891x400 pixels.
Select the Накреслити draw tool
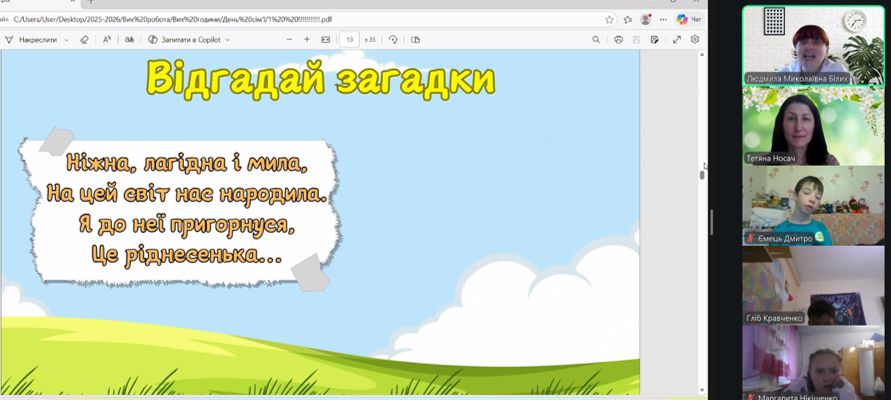[x=30, y=40]
